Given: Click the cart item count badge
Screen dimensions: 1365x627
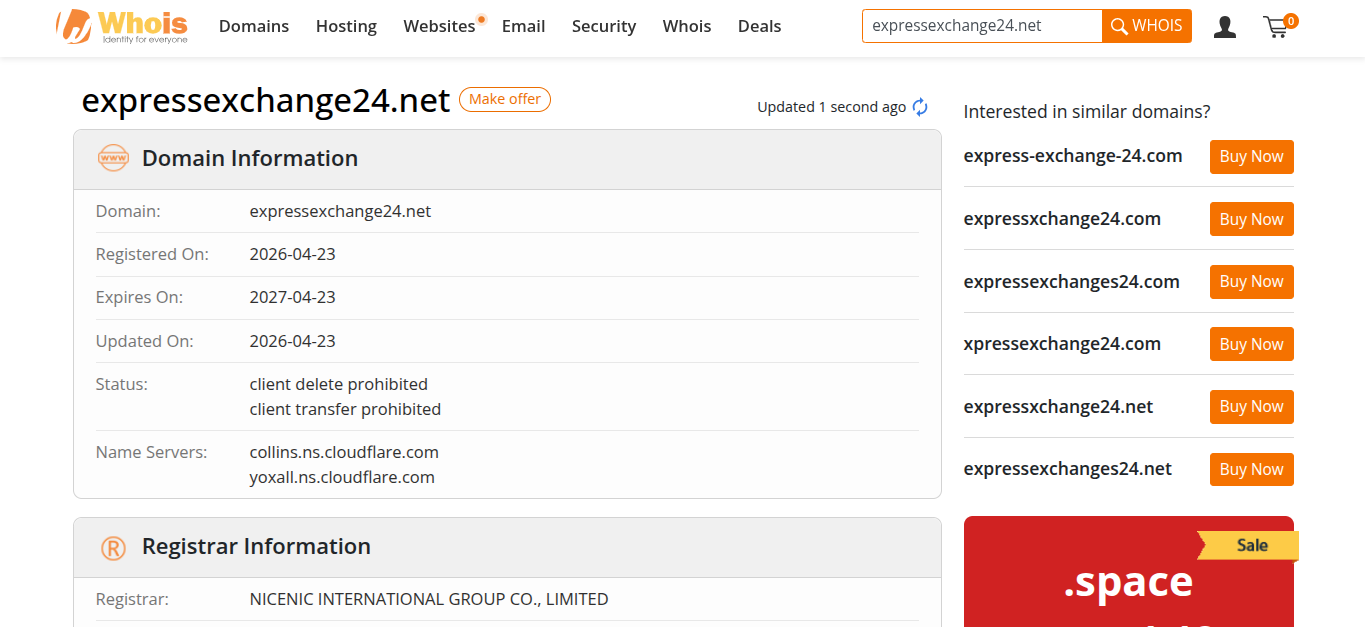Looking at the screenshot, I should 1291,21.
